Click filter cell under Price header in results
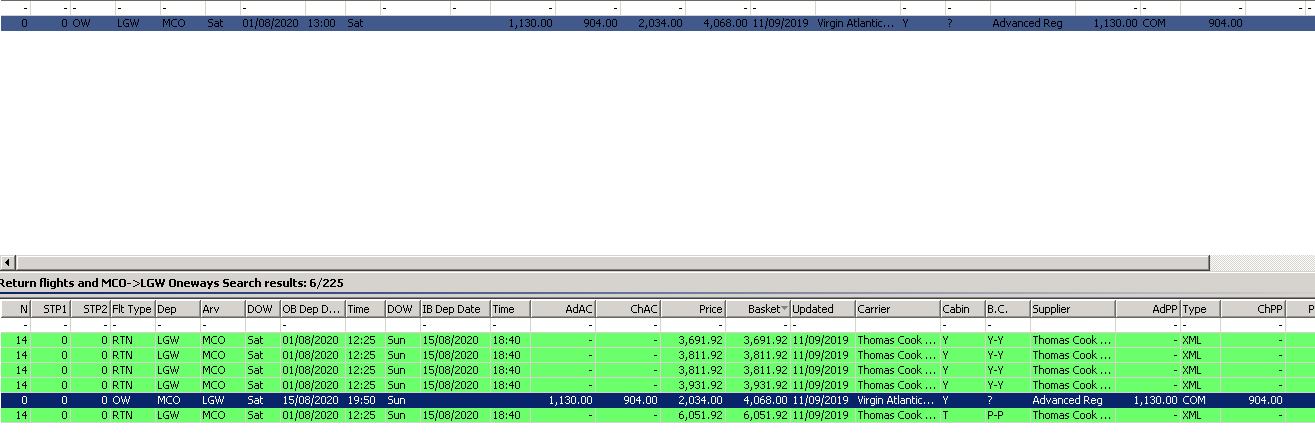Image resolution: width=1315 pixels, height=441 pixels. pos(694,325)
